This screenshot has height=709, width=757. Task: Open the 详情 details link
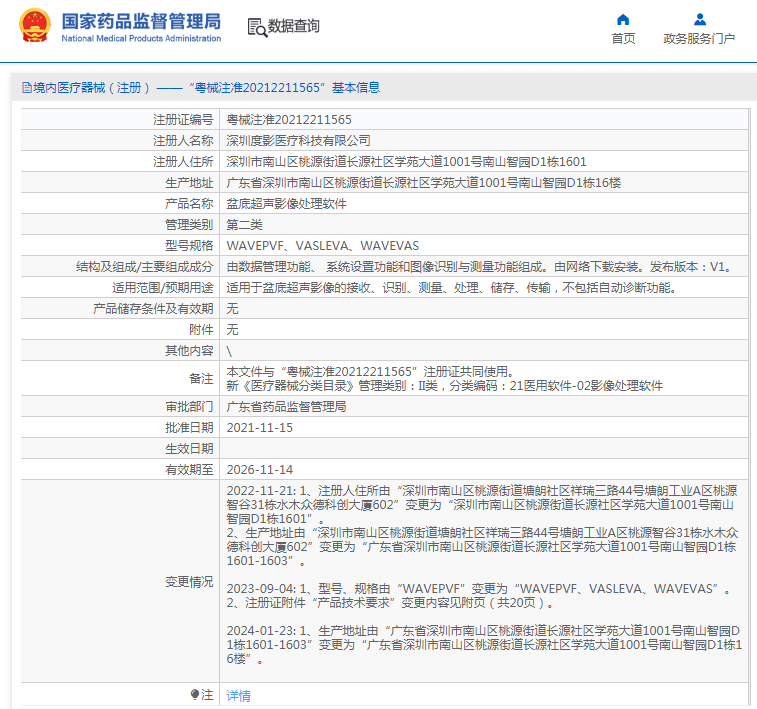(238, 695)
